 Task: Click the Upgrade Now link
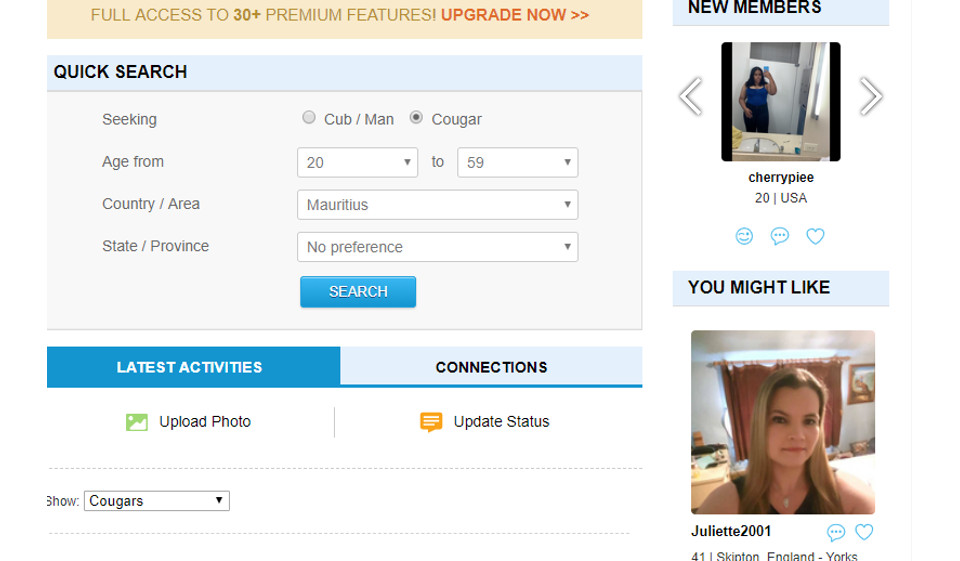click(x=514, y=15)
